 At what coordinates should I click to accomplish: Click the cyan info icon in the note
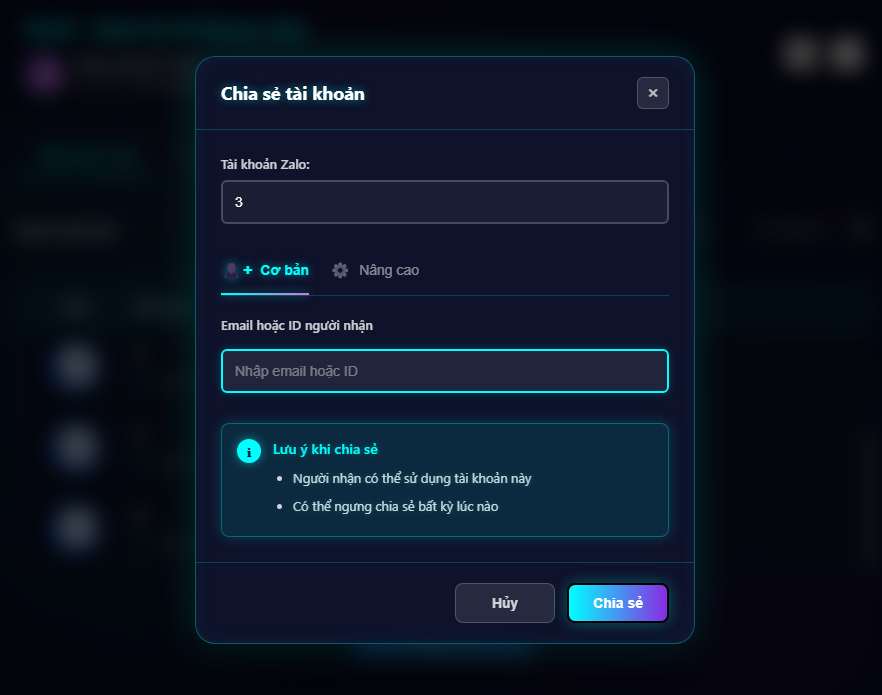pyautogui.click(x=248, y=451)
